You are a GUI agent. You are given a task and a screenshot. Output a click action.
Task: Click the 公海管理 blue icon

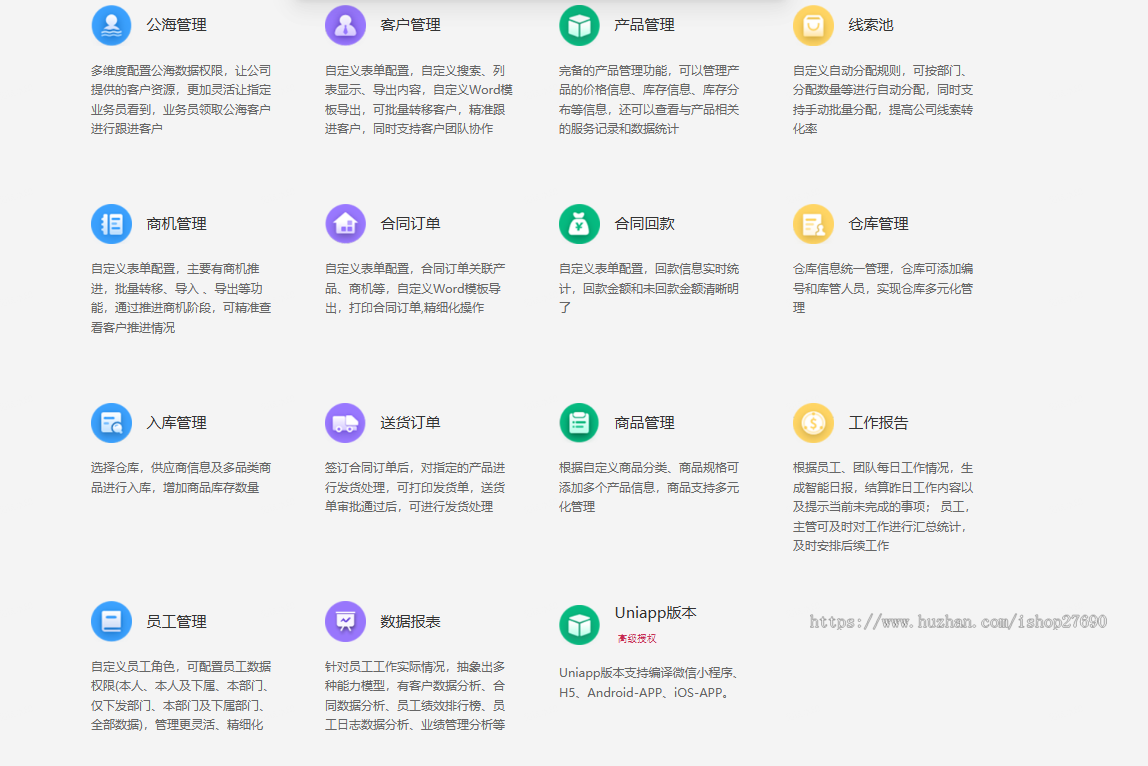[x=111, y=25]
